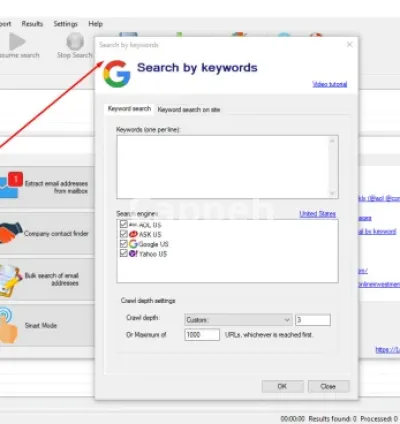Click the keywords box scroll-up arrow
Image resolution: width=400 pixels, height=424 pixels.
pyautogui.click(x=332, y=141)
